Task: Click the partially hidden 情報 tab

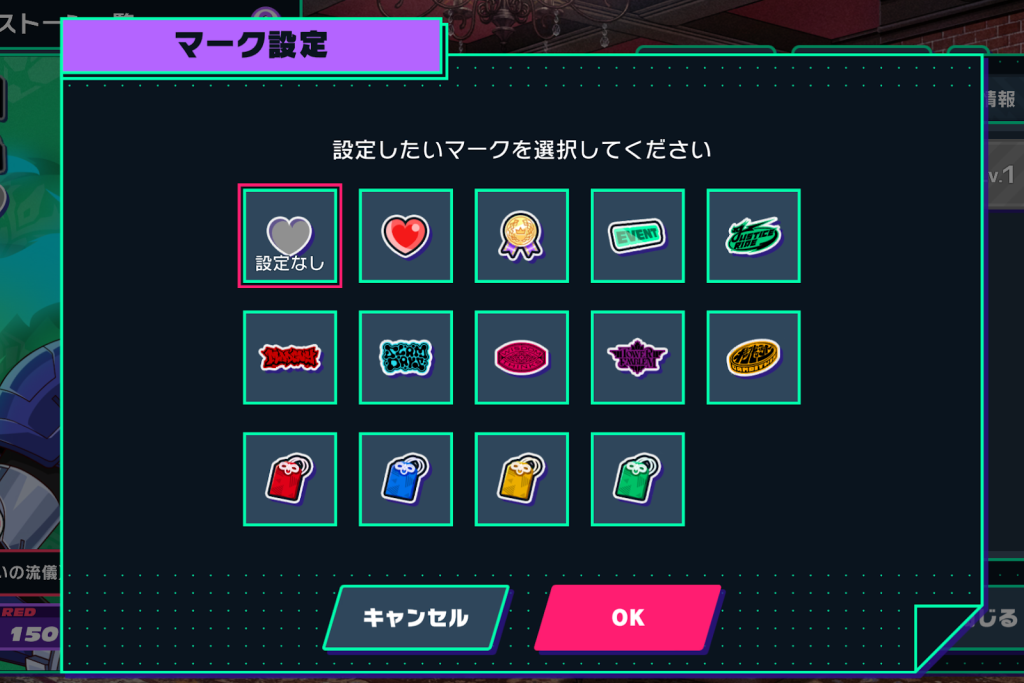Action: coord(1002,99)
